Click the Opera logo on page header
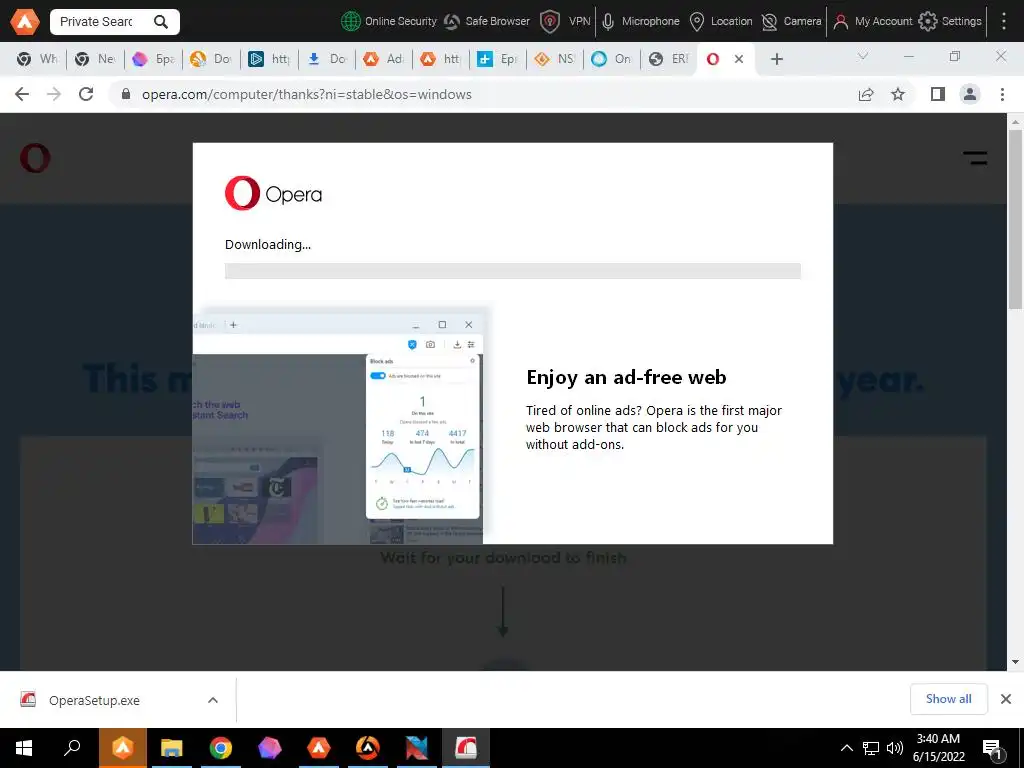Image resolution: width=1024 pixels, height=768 pixels. pos(35,158)
